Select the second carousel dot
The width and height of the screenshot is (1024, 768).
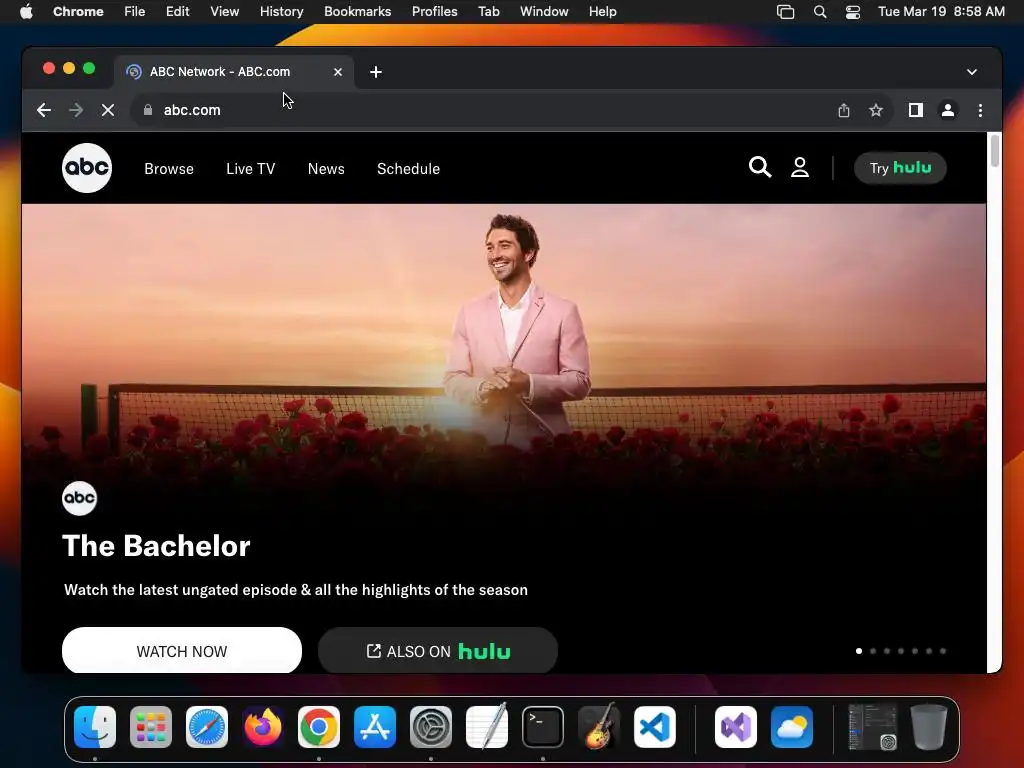[873, 650]
